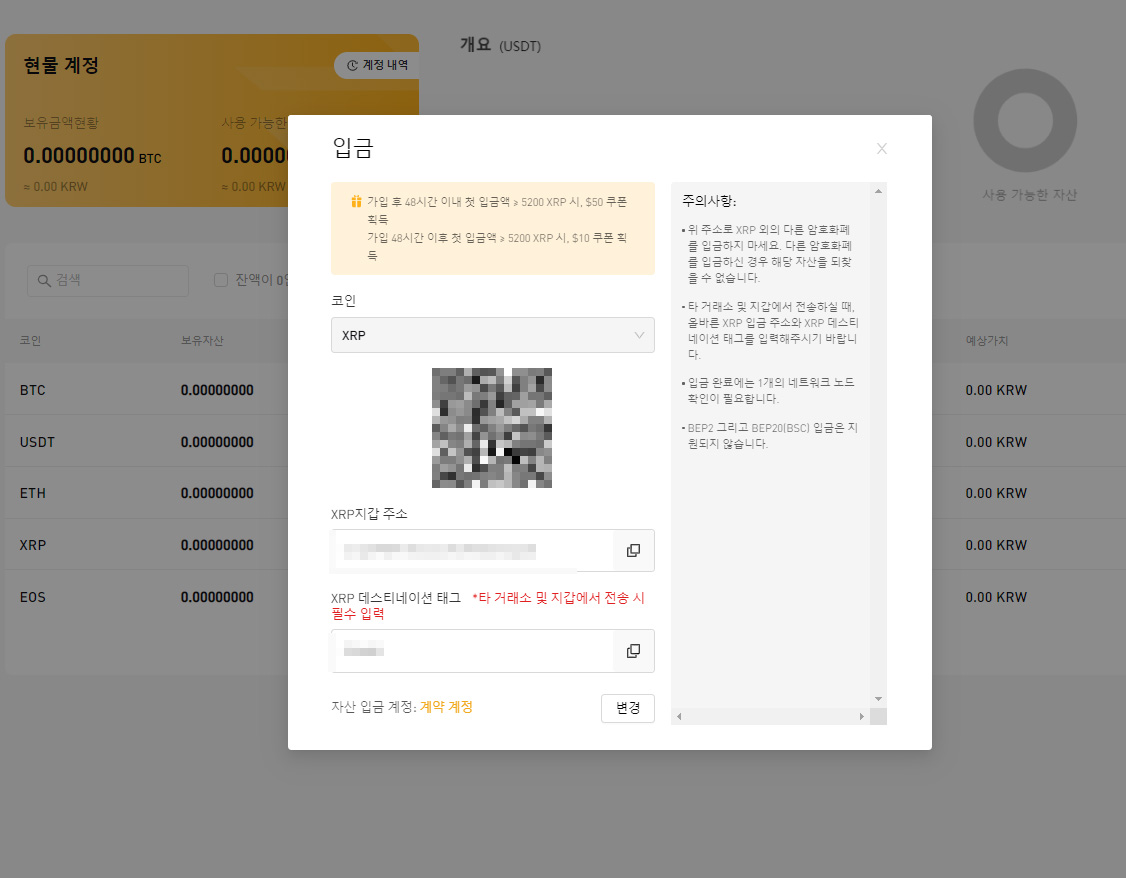The width and height of the screenshot is (1126, 878).
Task: Close the deposit dialog
Action: click(882, 149)
